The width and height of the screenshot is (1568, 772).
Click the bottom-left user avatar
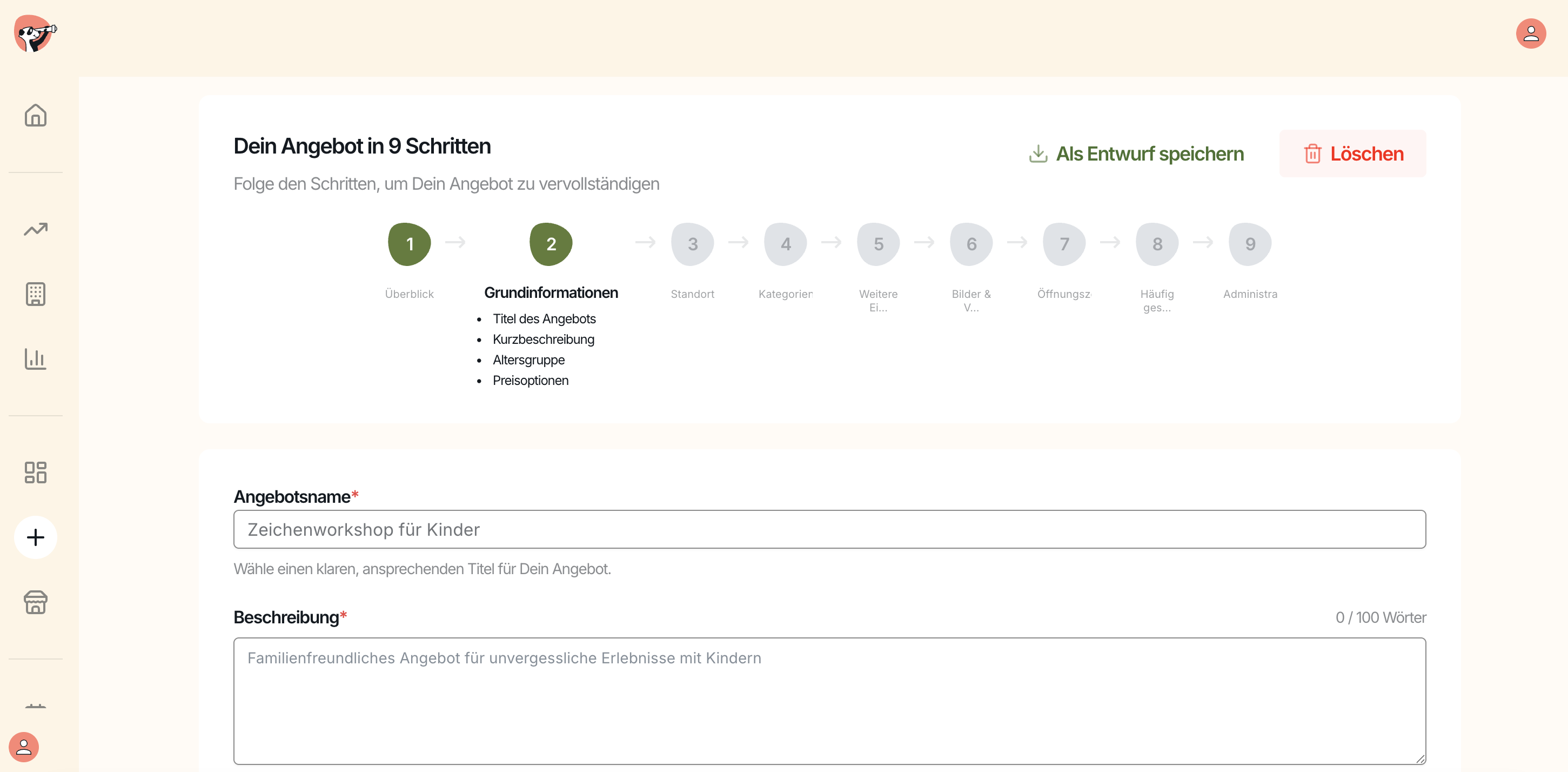click(24, 747)
